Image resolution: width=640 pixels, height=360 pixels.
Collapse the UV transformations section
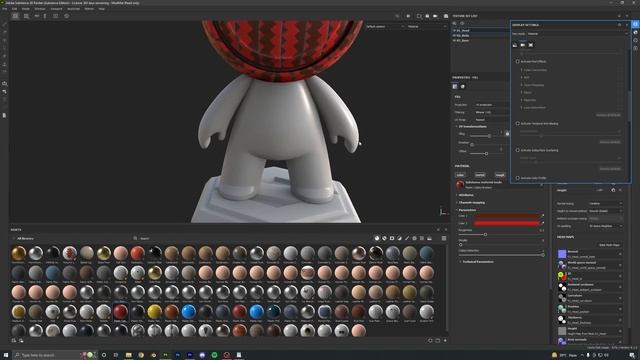coord(471,127)
